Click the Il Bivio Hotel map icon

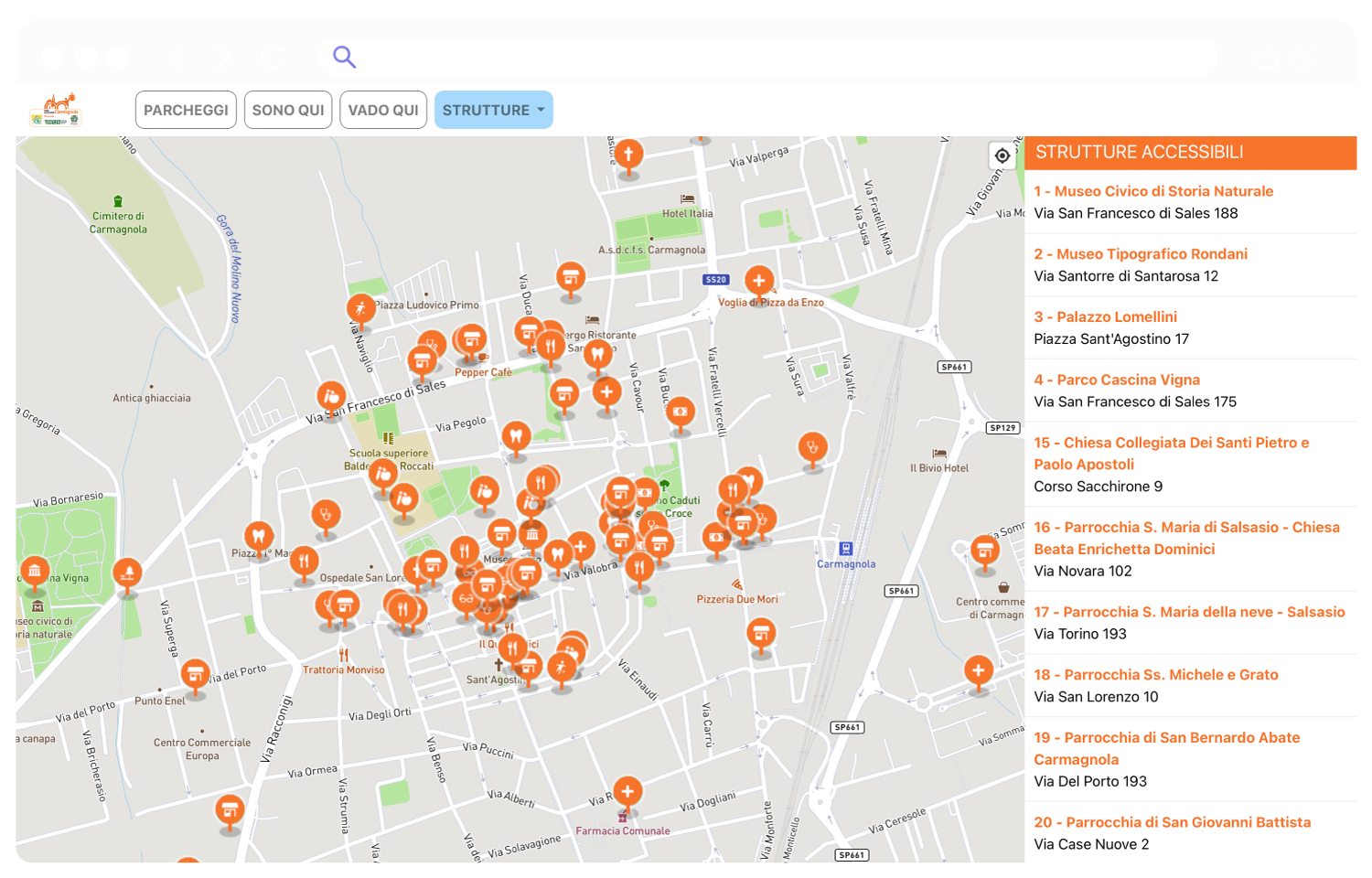[939, 454]
